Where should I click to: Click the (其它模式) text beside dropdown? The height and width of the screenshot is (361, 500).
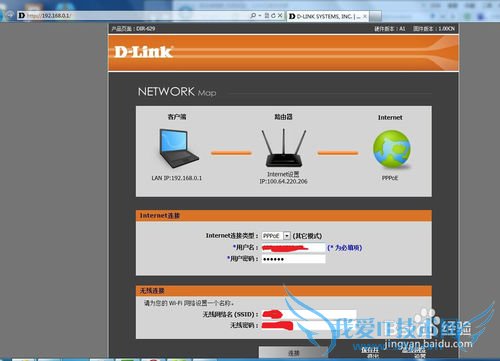pyautogui.click(x=307, y=236)
